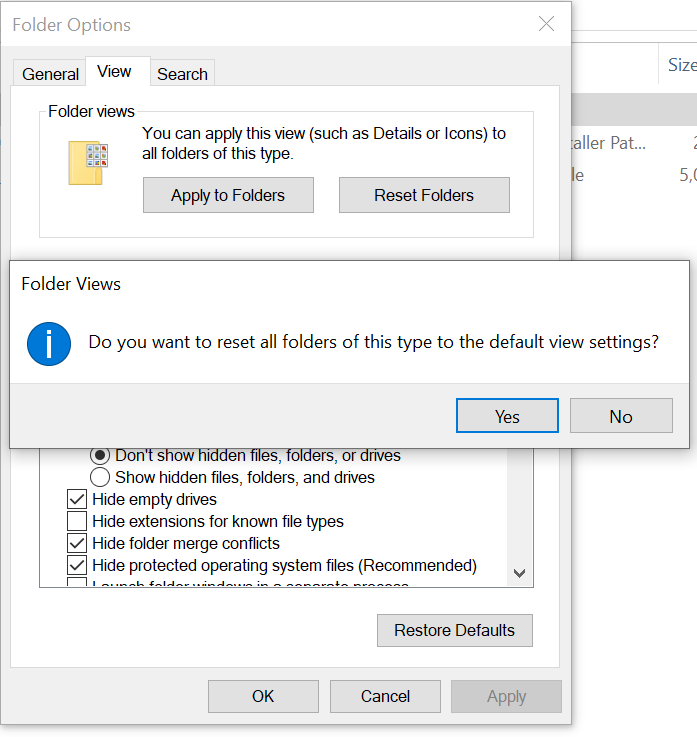Enable Hide extensions for known file types
This screenshot has height=737, width=697.
tap(77, 521)
